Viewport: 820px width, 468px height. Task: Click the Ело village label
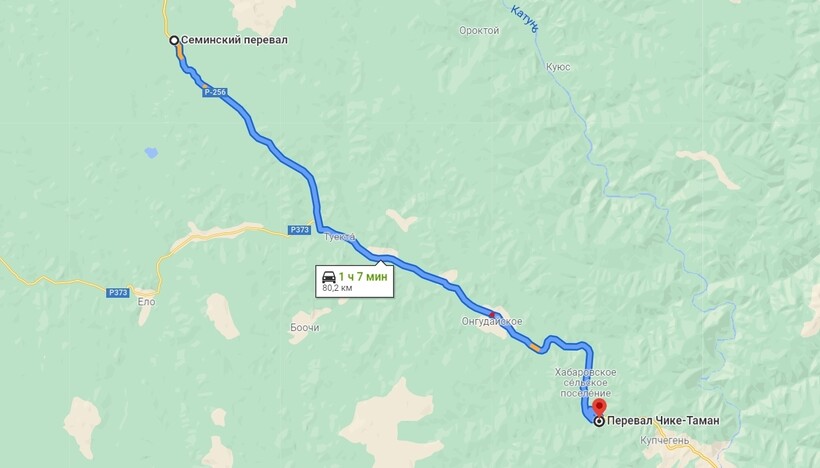(x=146, y=302)
